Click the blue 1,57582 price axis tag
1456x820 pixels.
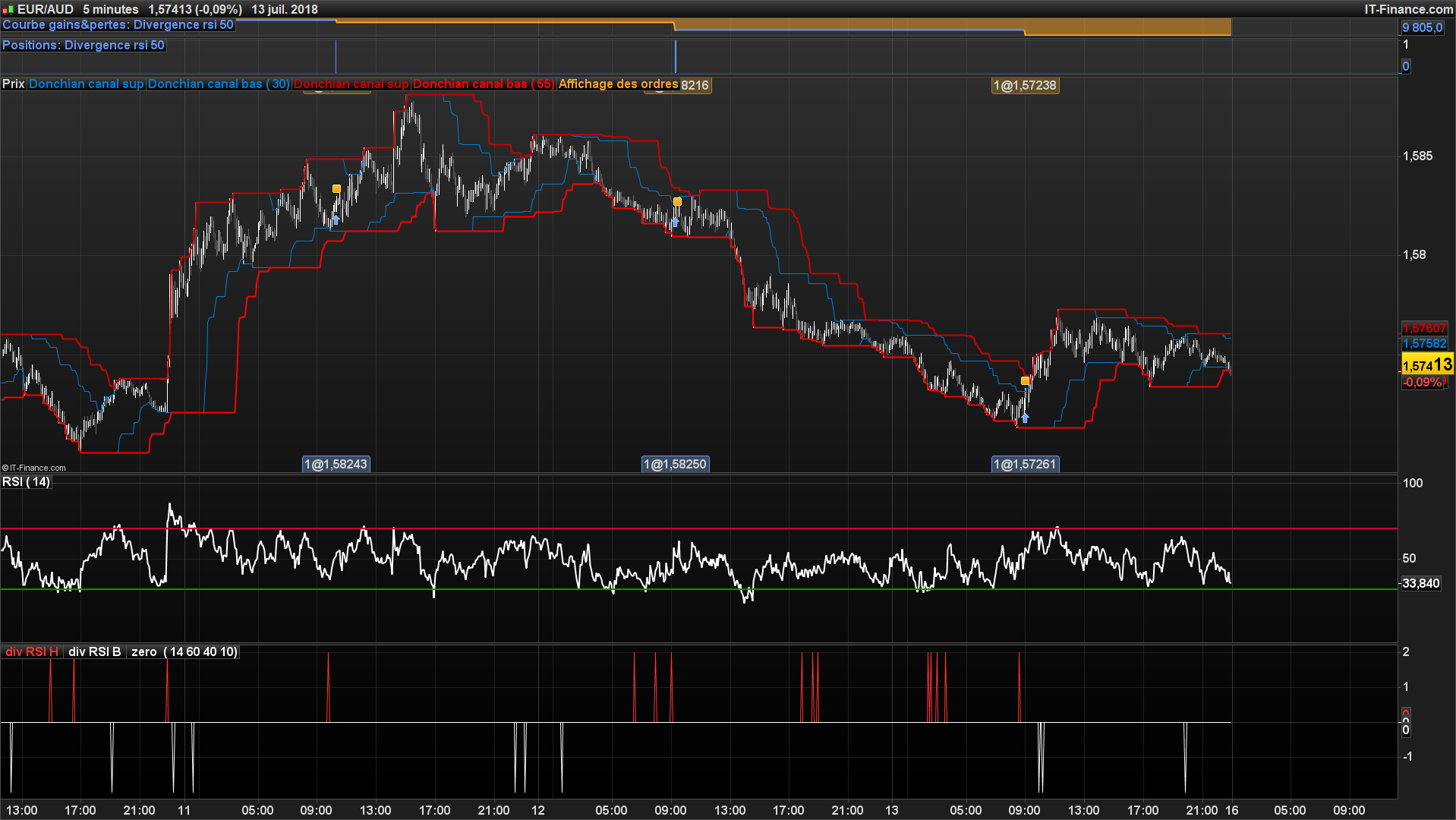click(1424, 344)
